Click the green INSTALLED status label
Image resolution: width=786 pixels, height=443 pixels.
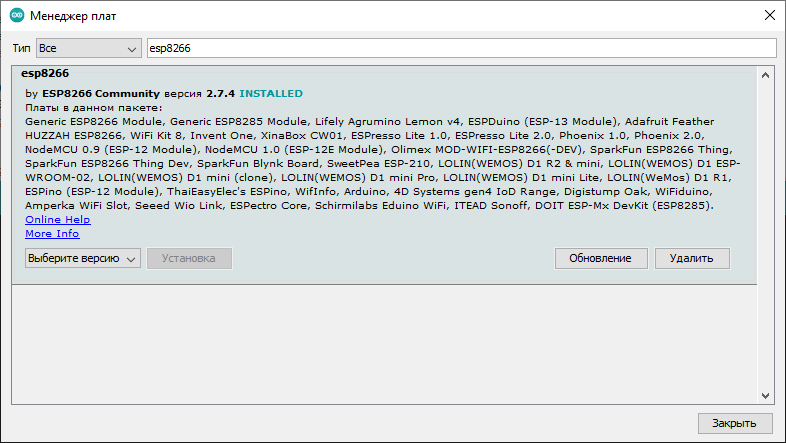click(x=271, y=94)
